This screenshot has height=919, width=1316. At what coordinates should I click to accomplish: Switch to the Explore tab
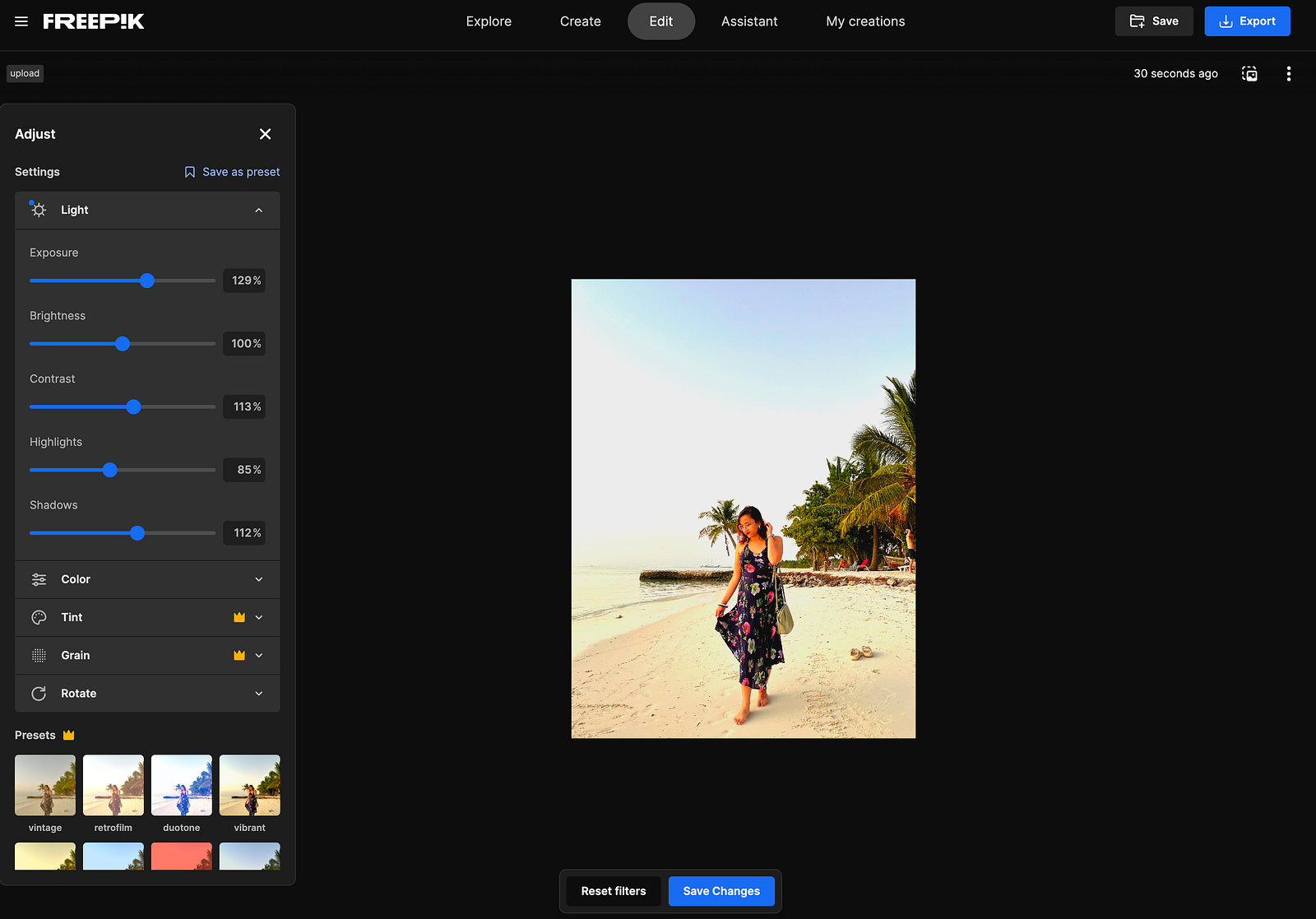point(489,21)
